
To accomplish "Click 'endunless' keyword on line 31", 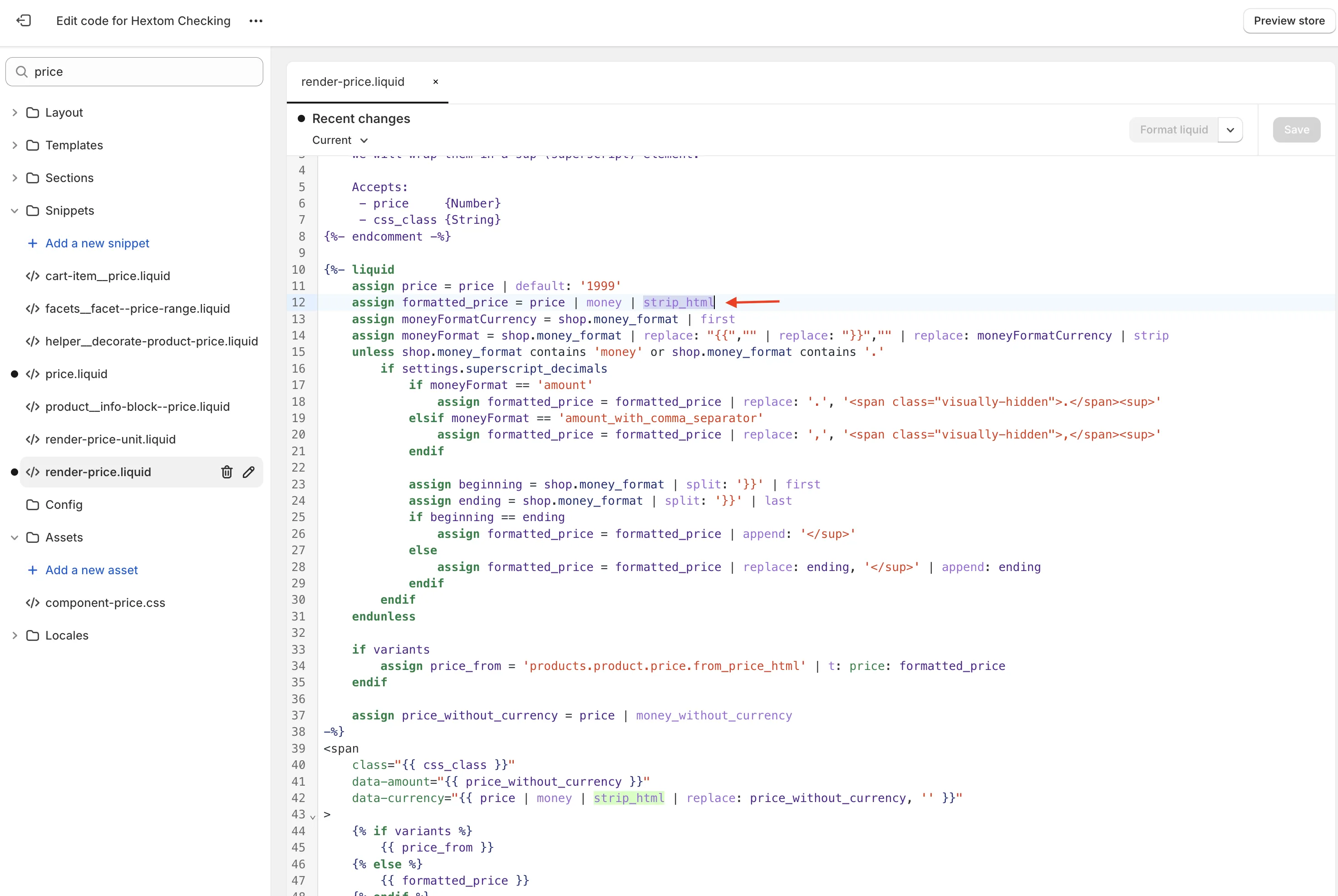I will [384, 616].
